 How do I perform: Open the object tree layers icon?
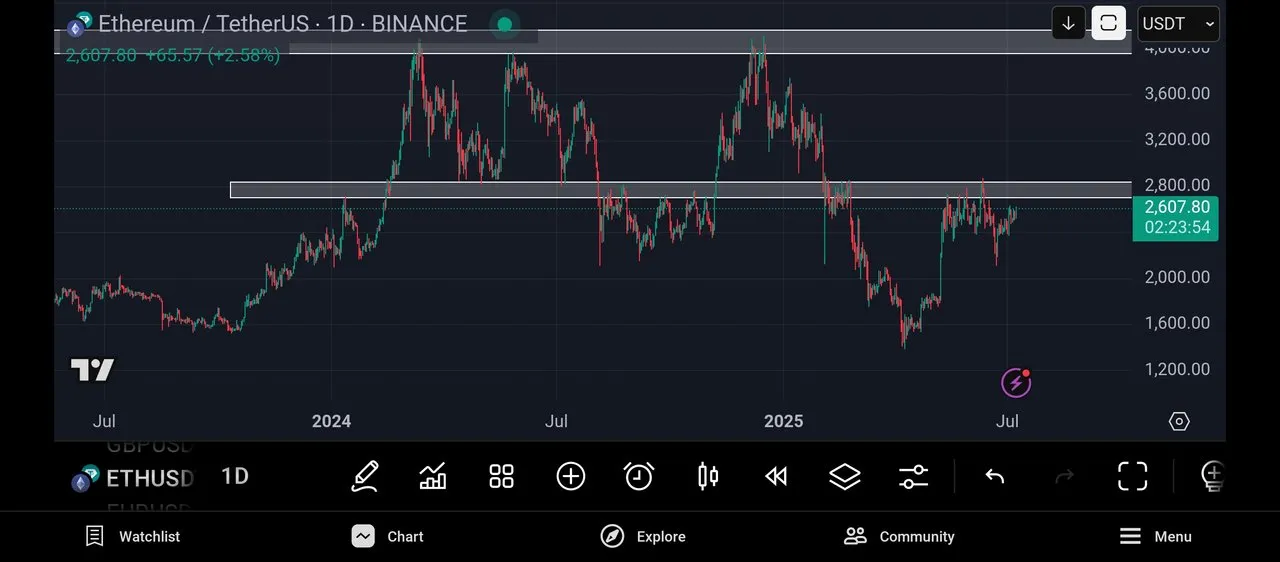845,476
